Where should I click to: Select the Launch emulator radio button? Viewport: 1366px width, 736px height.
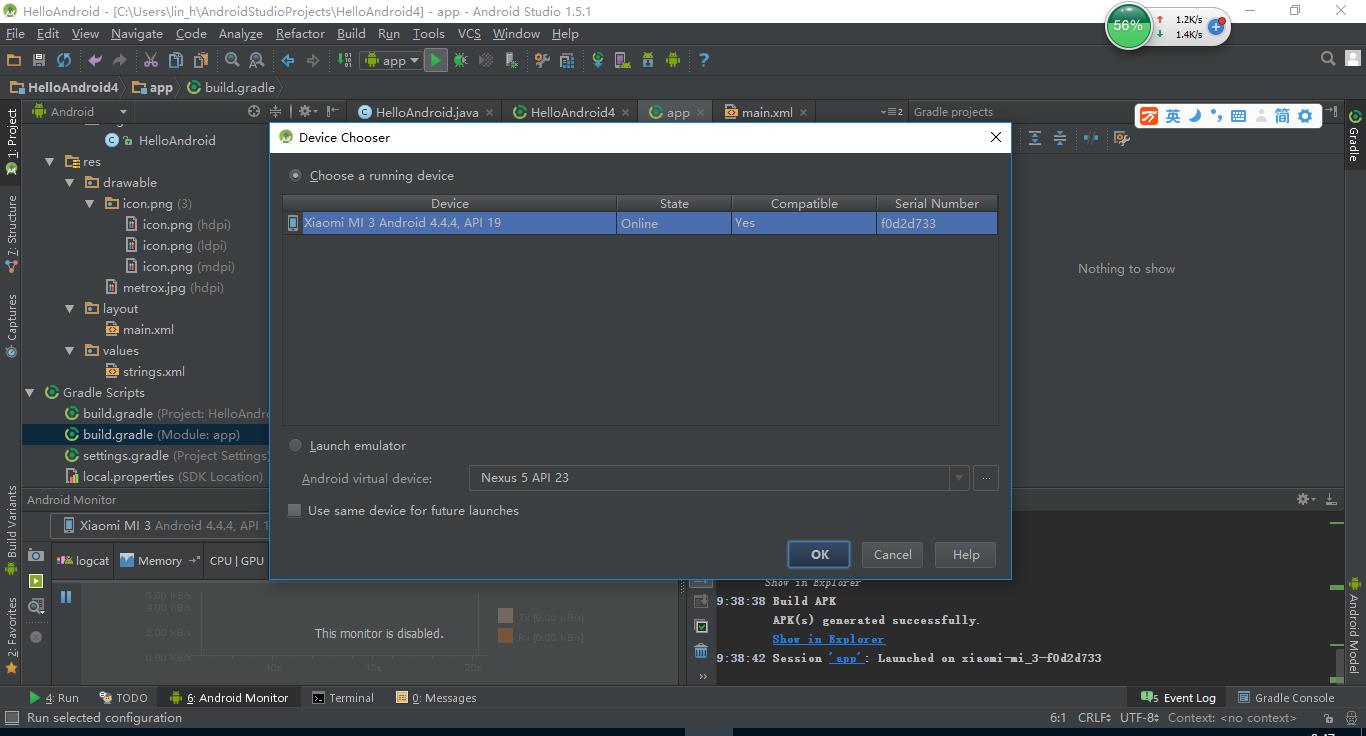click(x=295, y=445)
